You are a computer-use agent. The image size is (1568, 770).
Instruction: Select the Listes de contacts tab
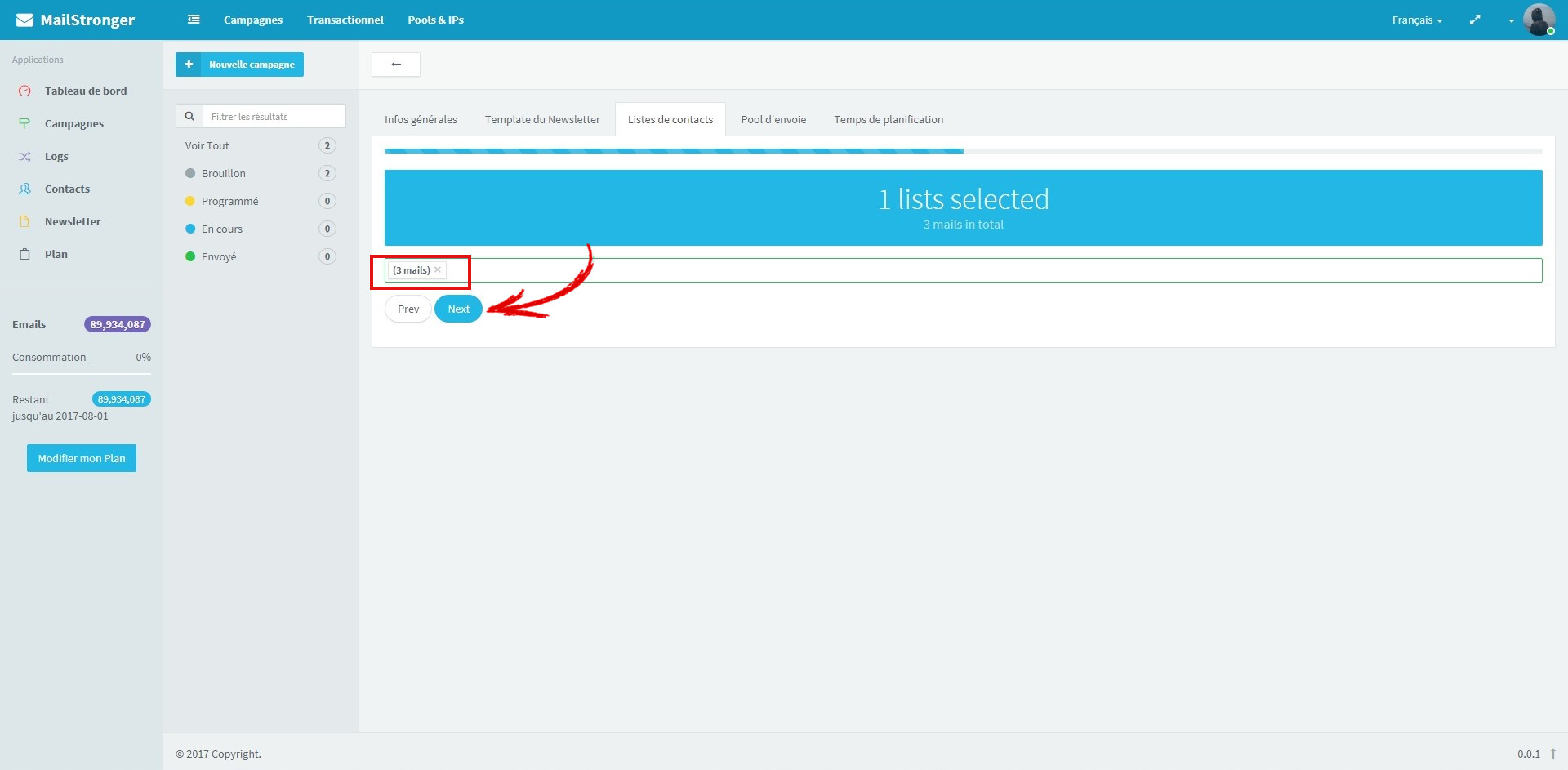pyautogui.click(x=670, y=119)
